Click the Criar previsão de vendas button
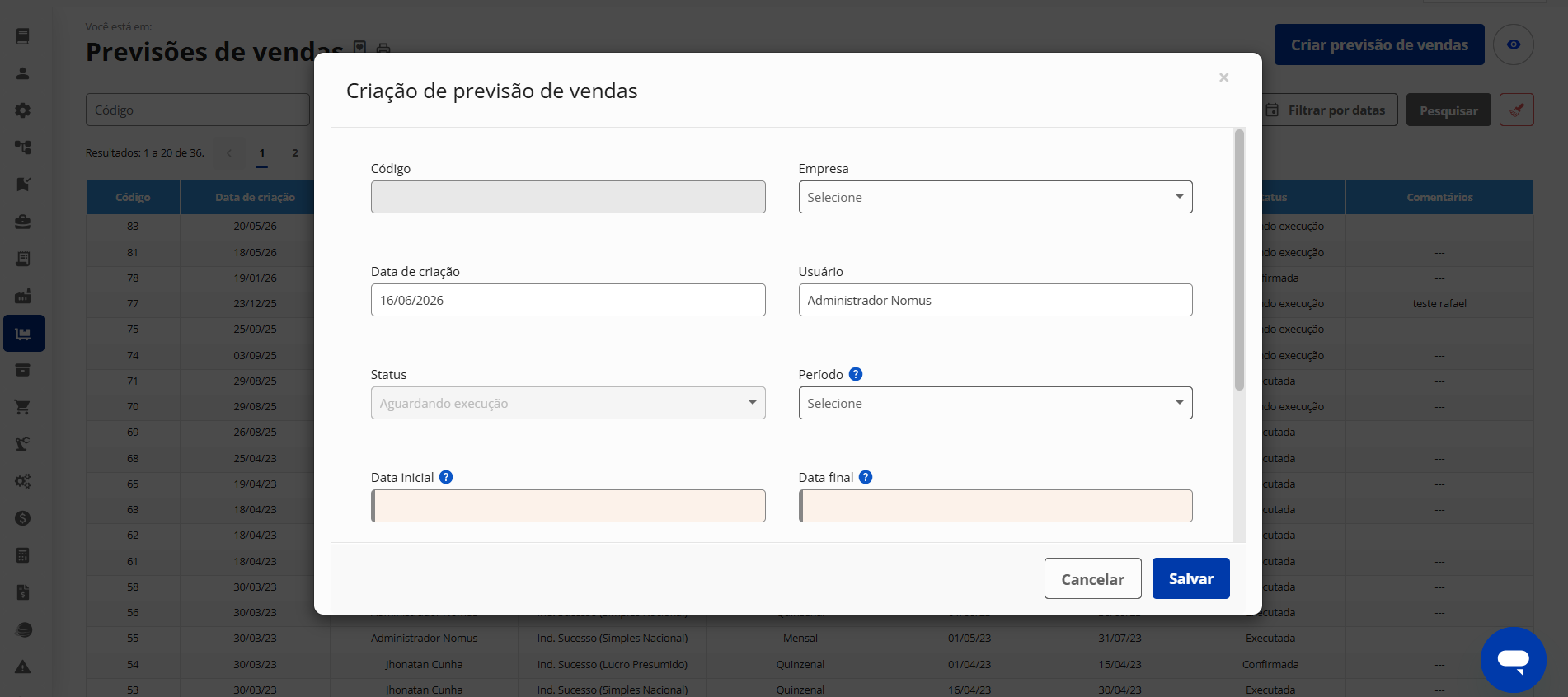This screenshot has height=697, width=1568. point(1379,44)
